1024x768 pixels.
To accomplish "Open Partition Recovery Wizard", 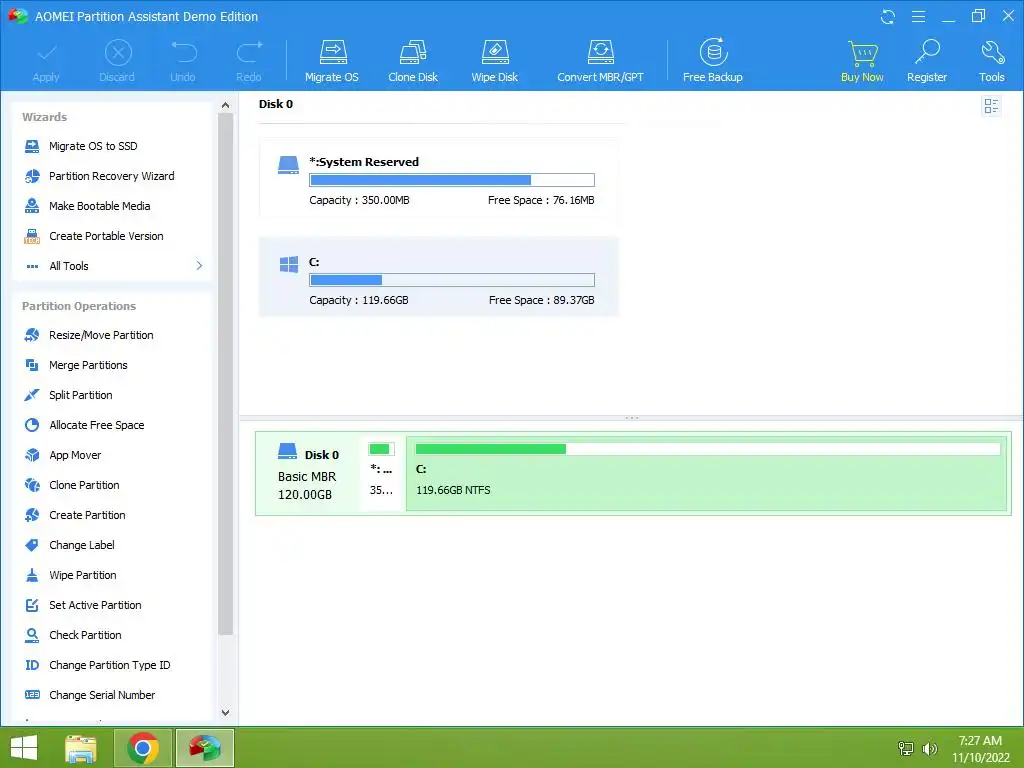I will tap(112, 176).
